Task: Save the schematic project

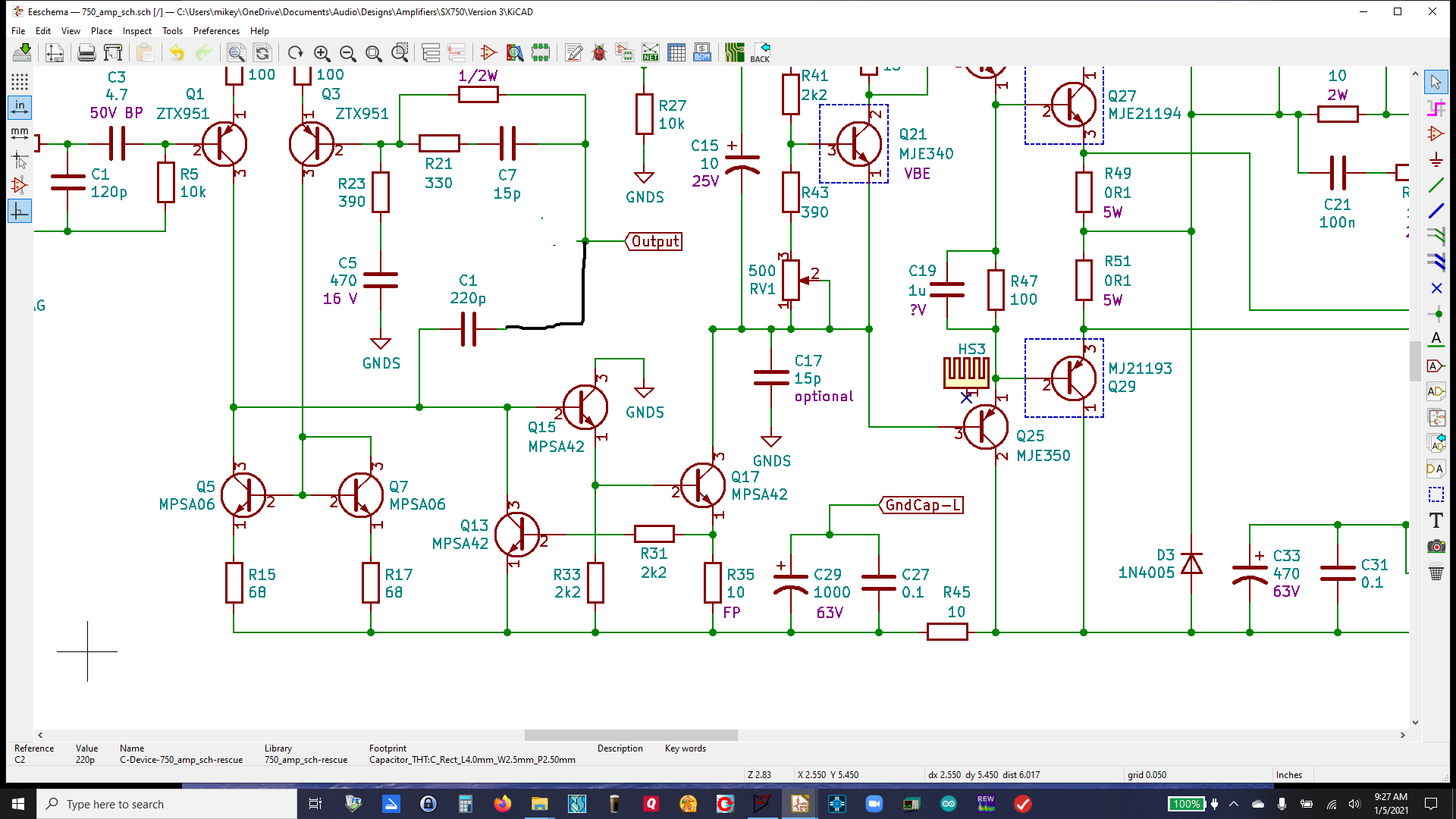Action: [x=23, y=52]
